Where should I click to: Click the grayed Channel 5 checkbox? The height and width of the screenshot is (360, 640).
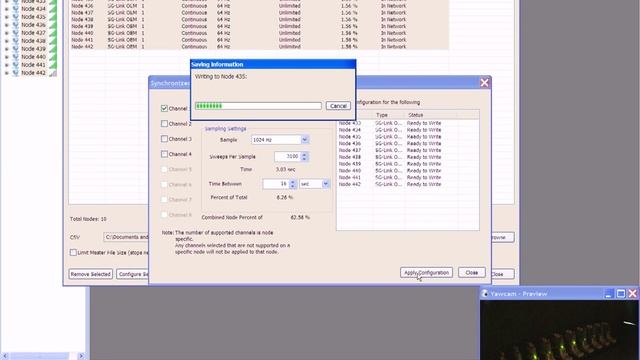click(x=164, y=169)
